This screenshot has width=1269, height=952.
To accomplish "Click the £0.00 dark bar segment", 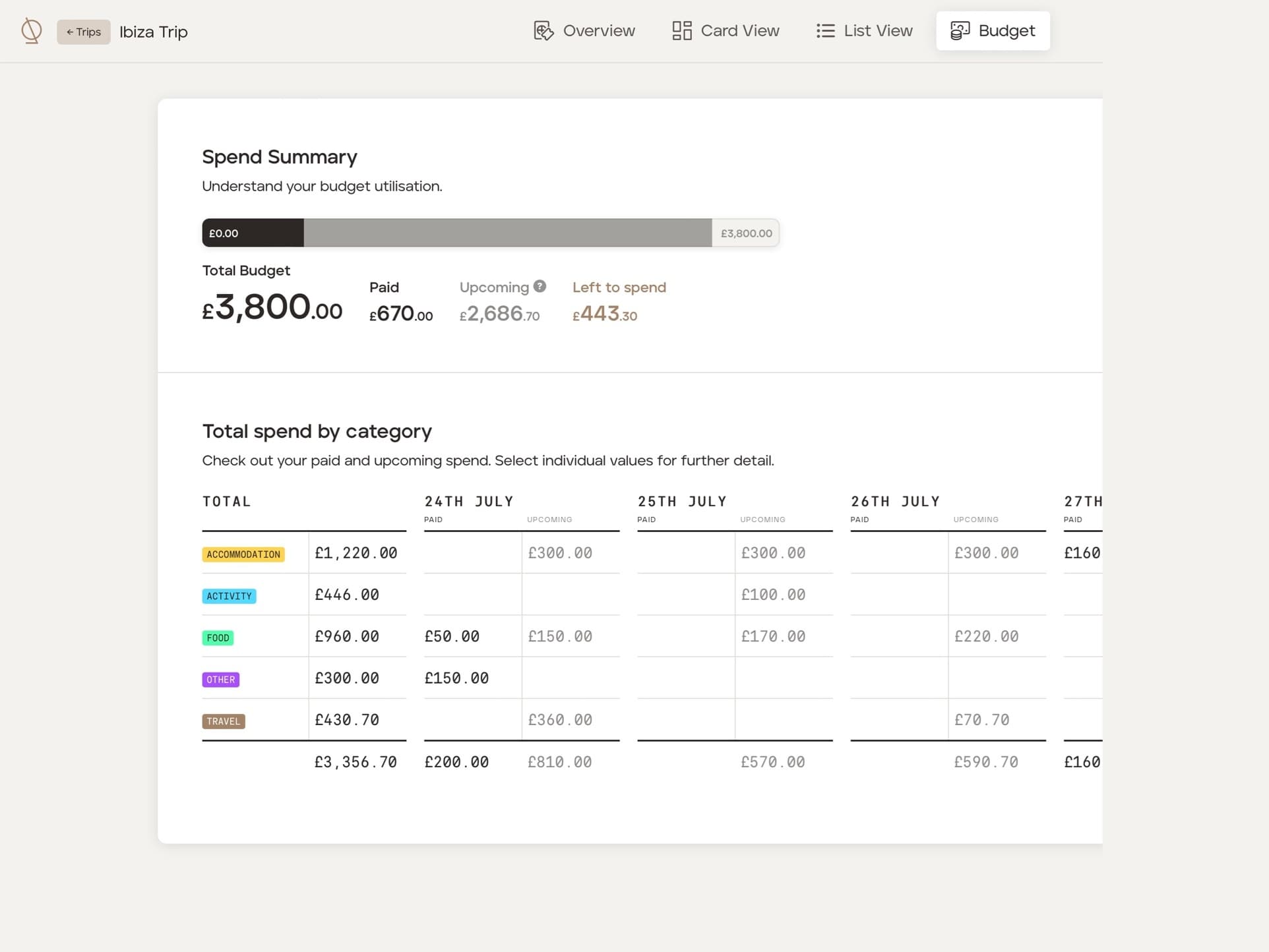I will coord(253,233).
